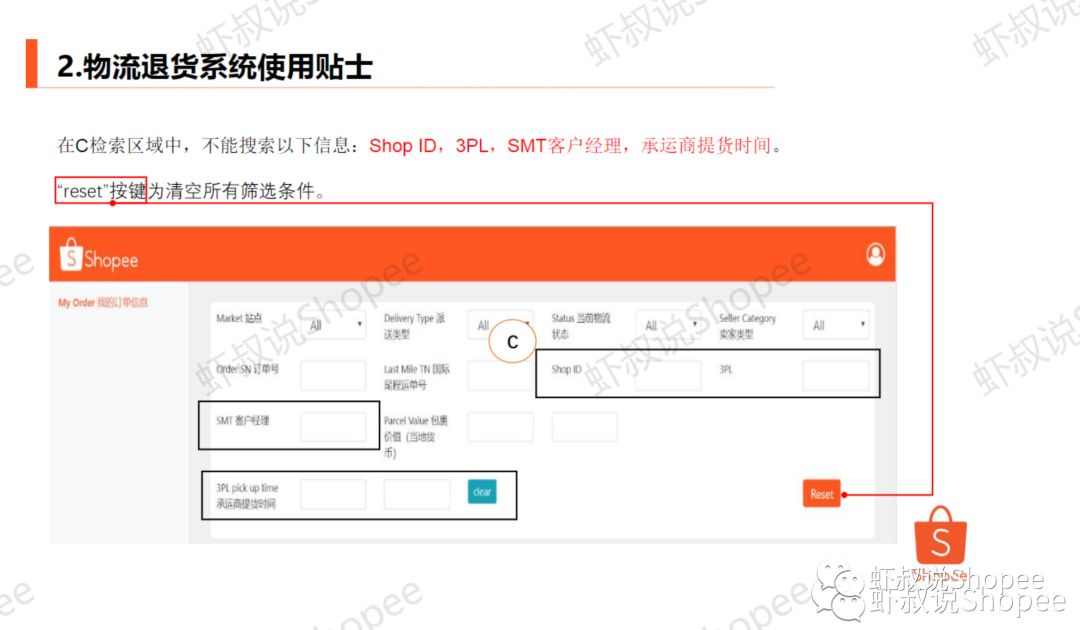Click the clear button beside pickup time fields
Image resolution: width=1080 pixels, height=630 pixels.
coord(481,492)
